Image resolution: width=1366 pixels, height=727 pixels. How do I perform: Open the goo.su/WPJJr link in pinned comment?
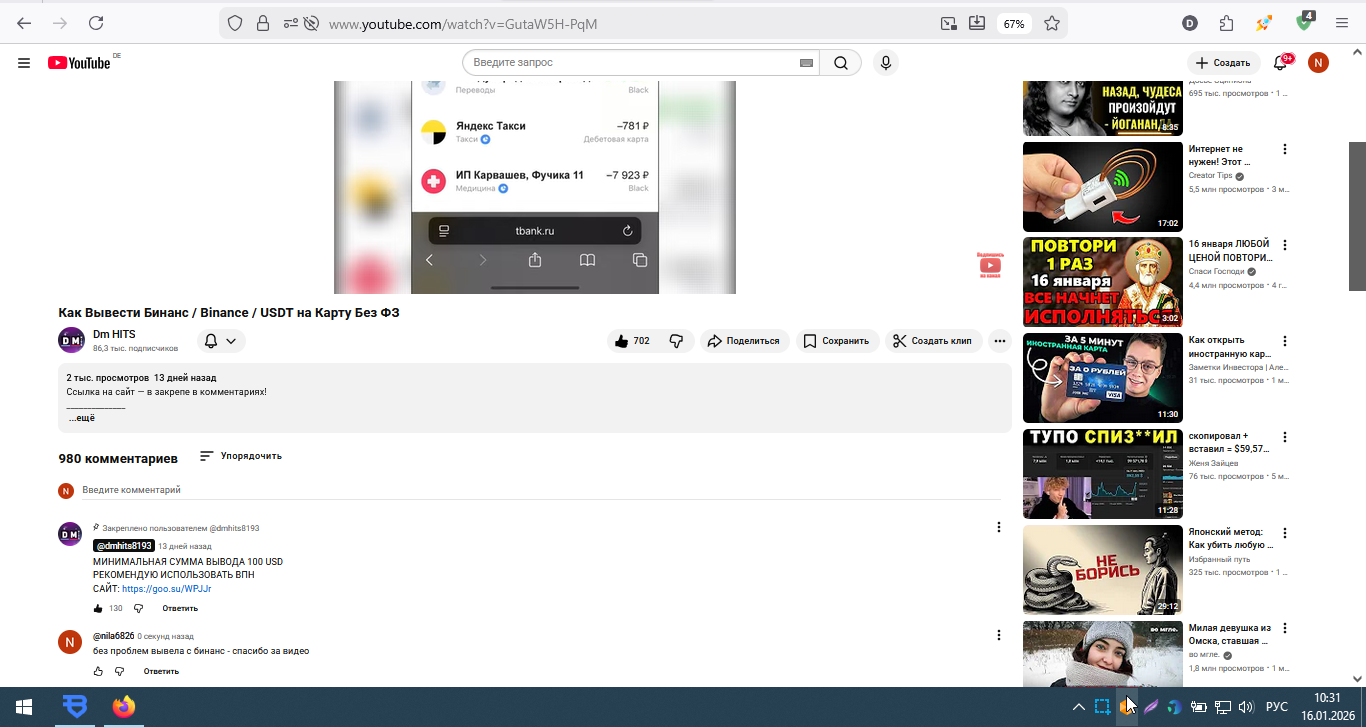coord(166,589)
